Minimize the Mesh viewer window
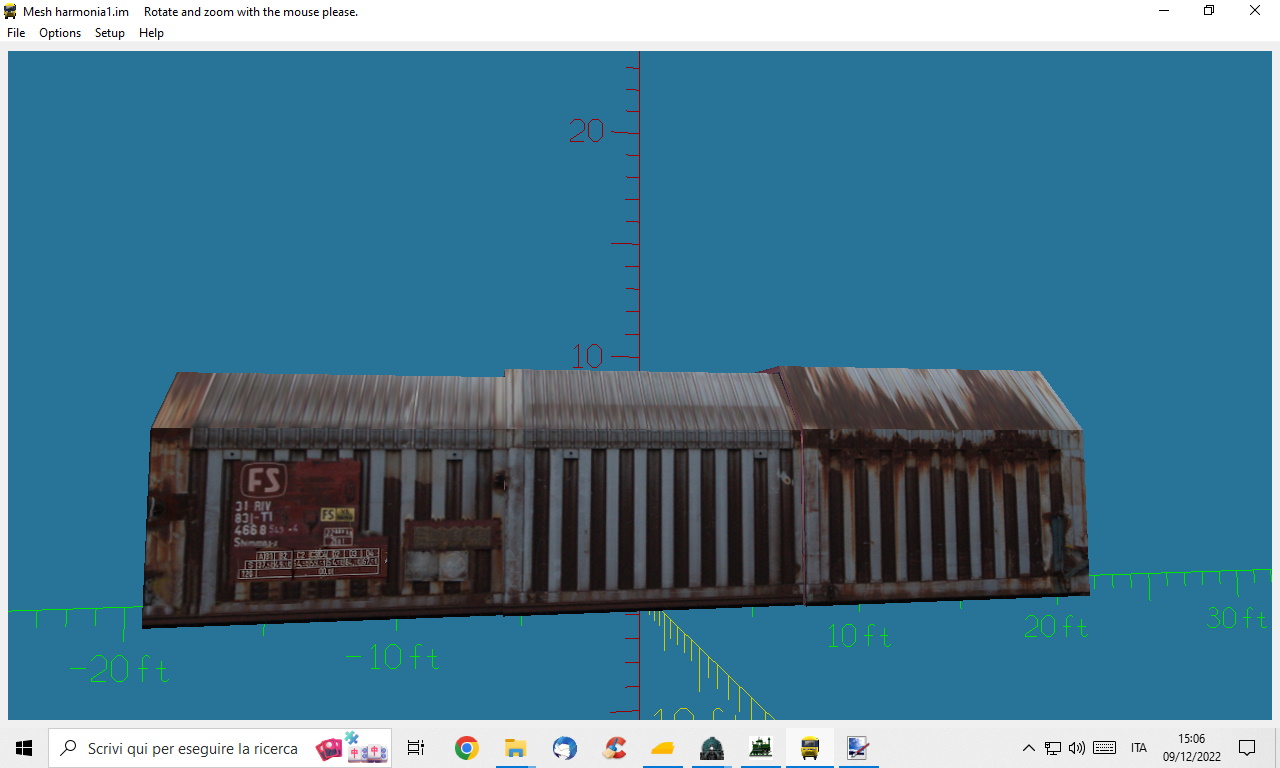This screenshot has width=1280, height=768. (1164, 11)
